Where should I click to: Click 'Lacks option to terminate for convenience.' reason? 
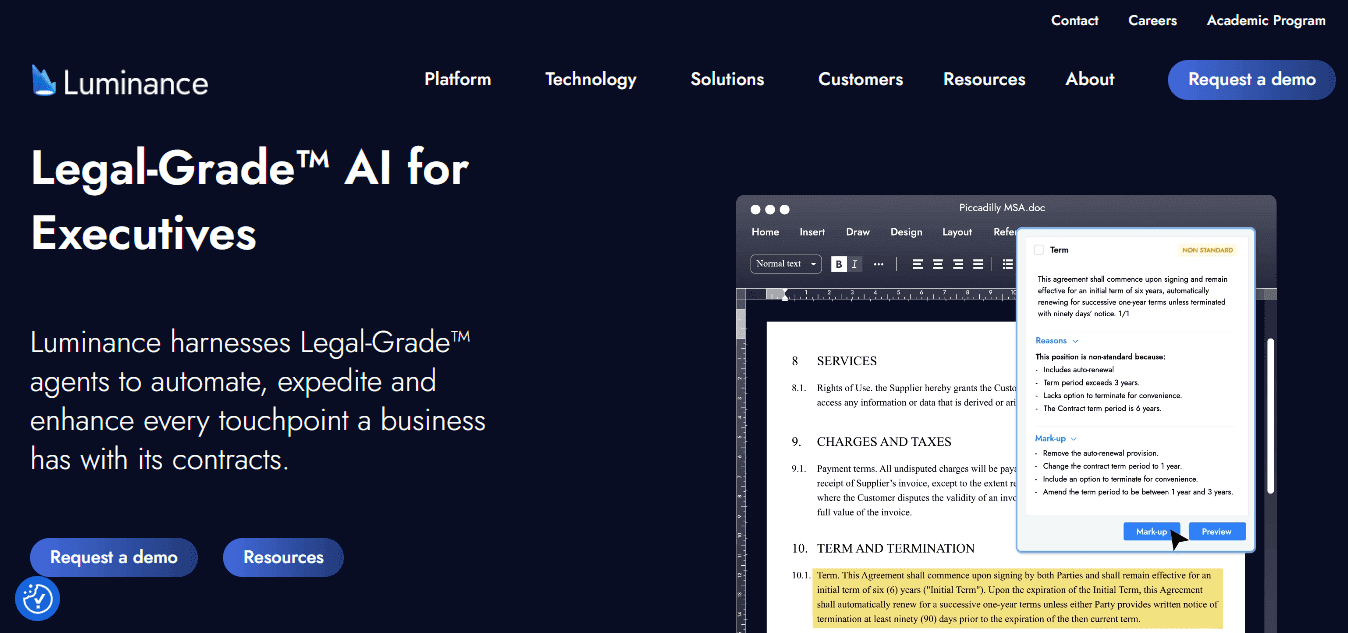point(1112,395)
